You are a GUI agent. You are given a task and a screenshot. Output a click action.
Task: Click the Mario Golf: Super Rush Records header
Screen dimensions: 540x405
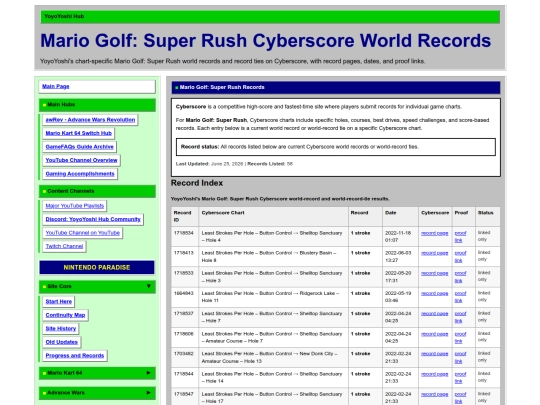[336, 87]
